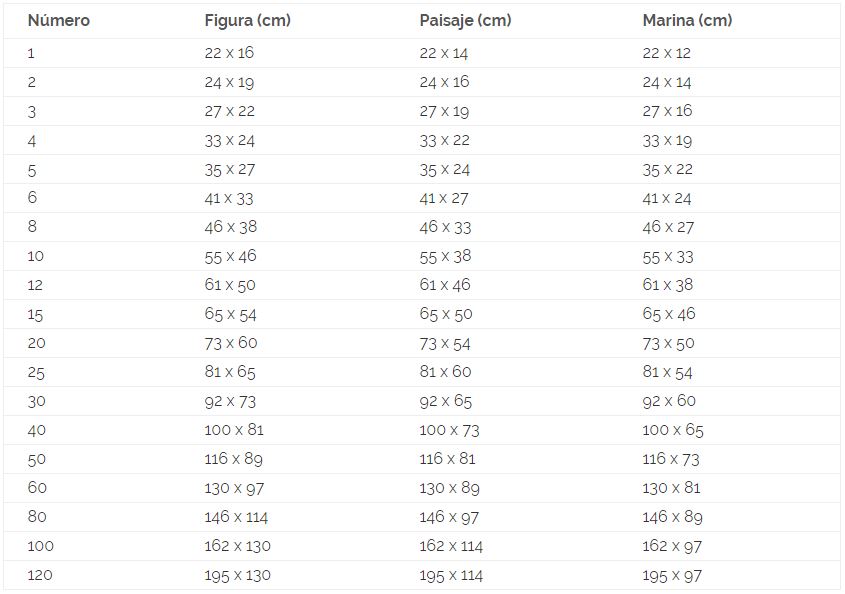Click the Marina (cm) column header

687,20
